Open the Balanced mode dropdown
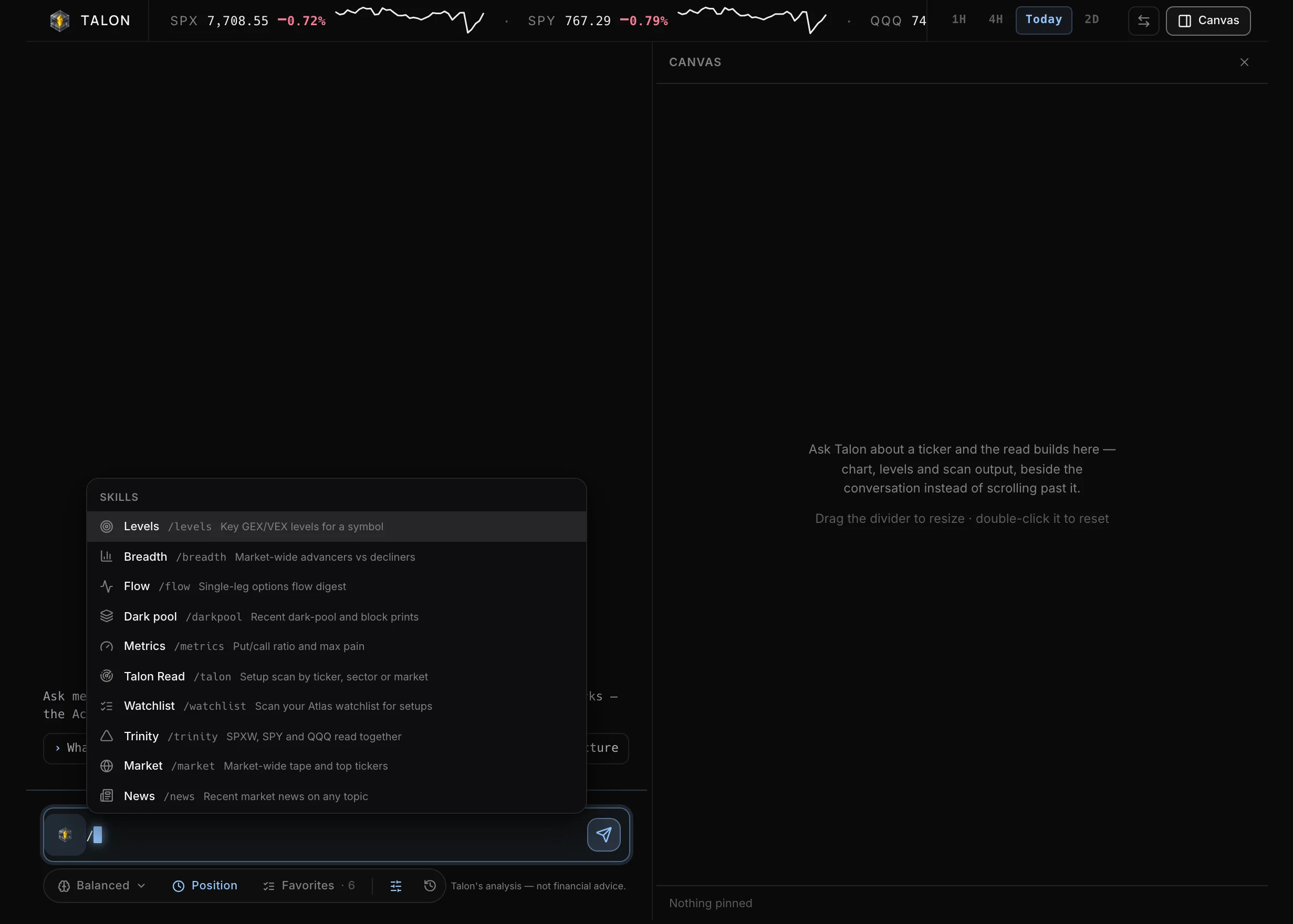 point(102,885)
